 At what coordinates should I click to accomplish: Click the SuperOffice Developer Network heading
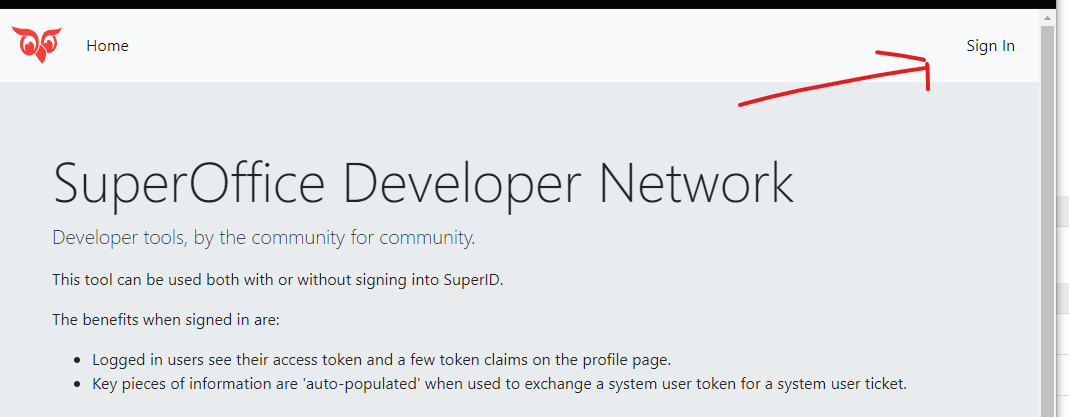423,181
